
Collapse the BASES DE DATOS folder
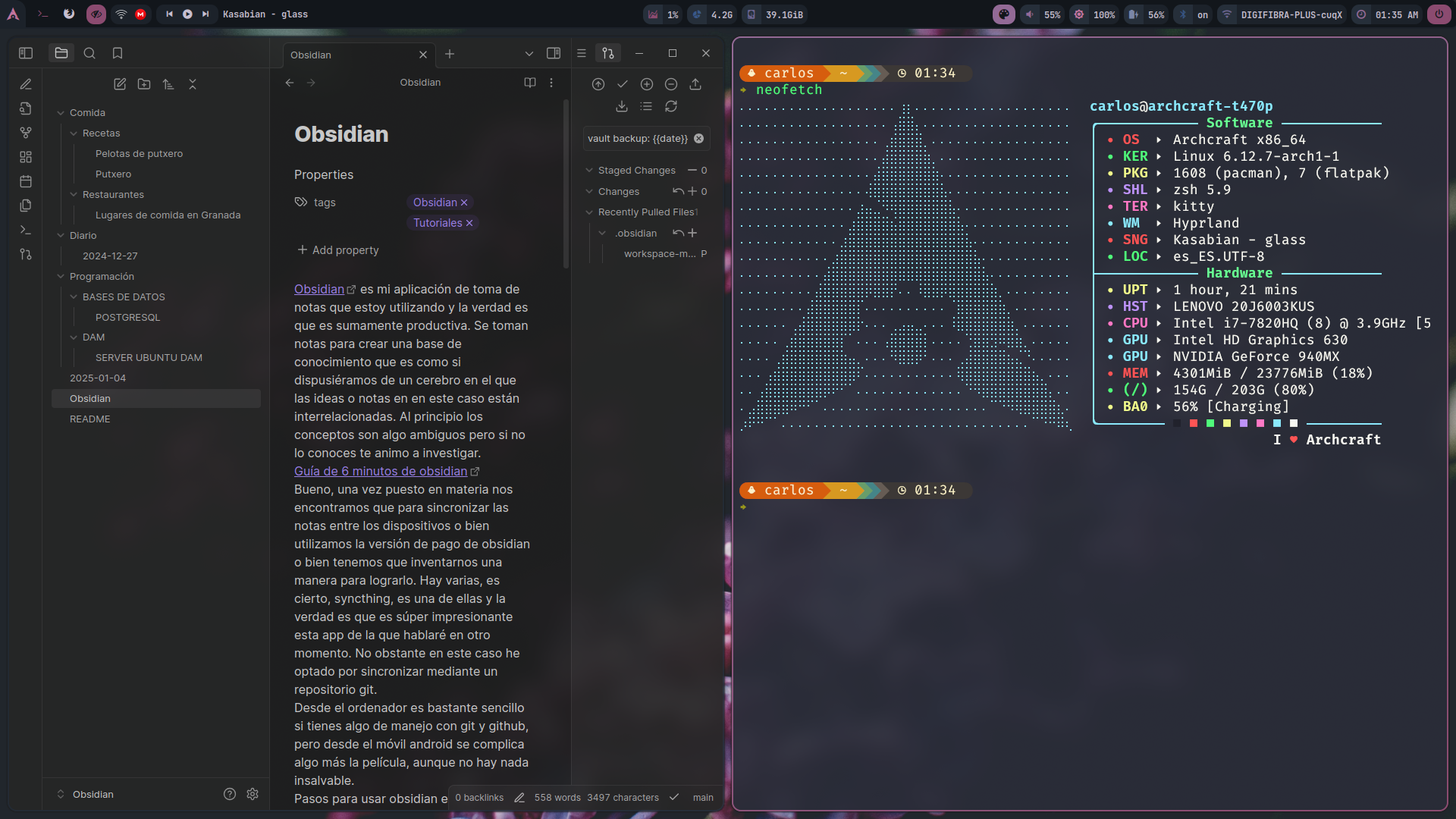click(74, 297)
